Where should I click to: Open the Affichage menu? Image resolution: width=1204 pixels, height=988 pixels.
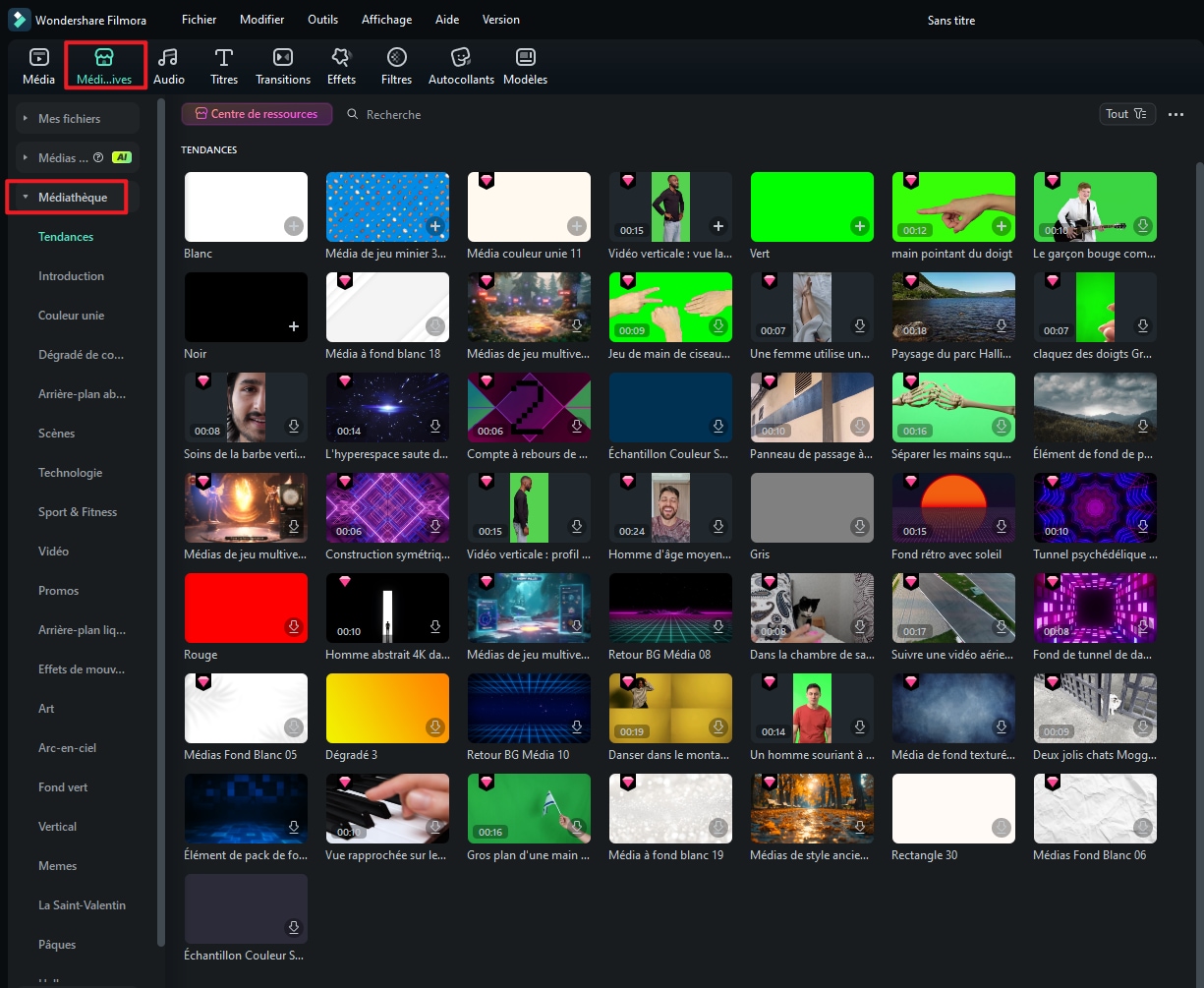tap(387, 20)
